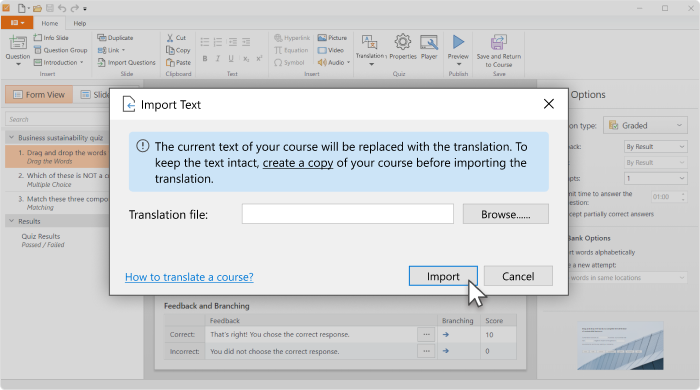Add a Question Group
The height and width of the screenshot is (390, 700).
point(61,50)
